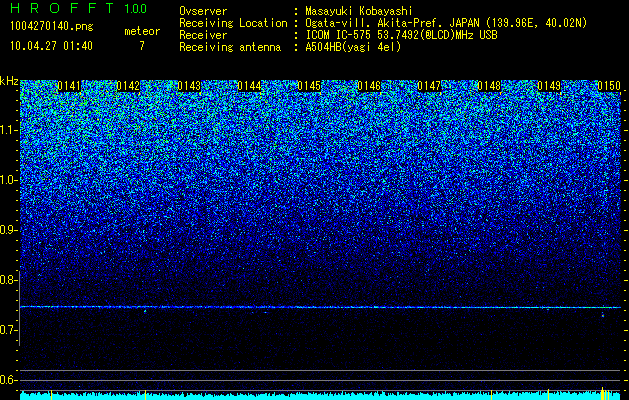
Task: Click the 0147 time marker
Action: pyautogui.click(x=429, y=86)
